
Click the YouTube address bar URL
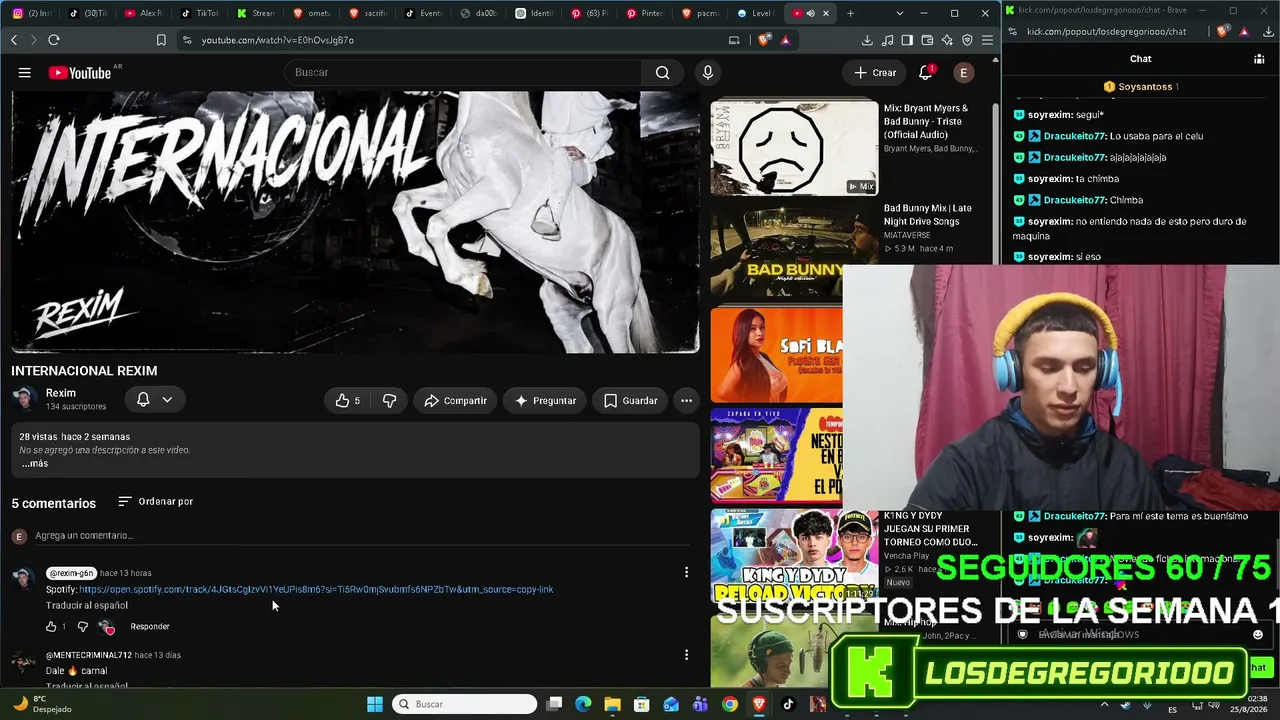coord(278,40)
